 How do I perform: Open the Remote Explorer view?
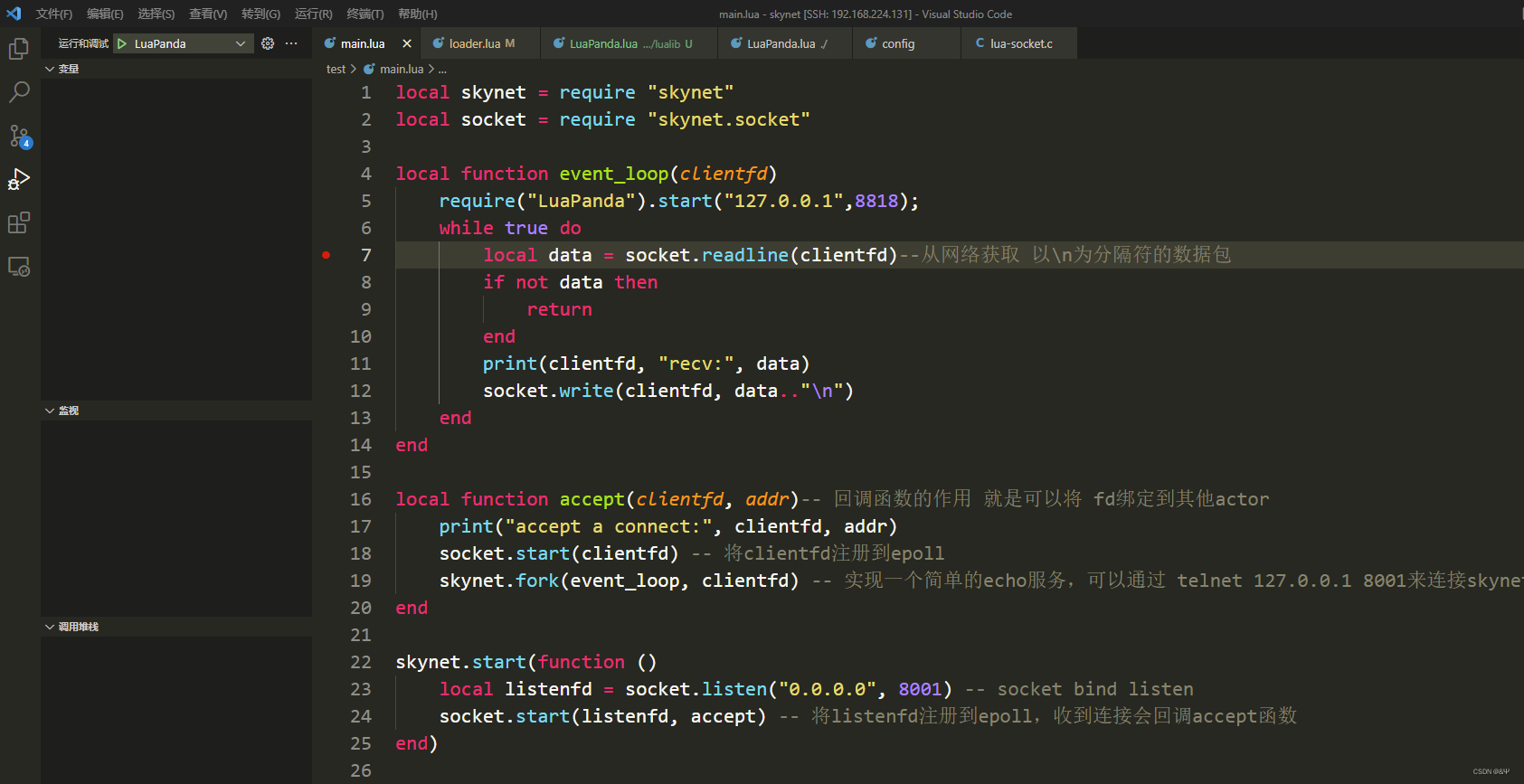(x=19, y=267)
